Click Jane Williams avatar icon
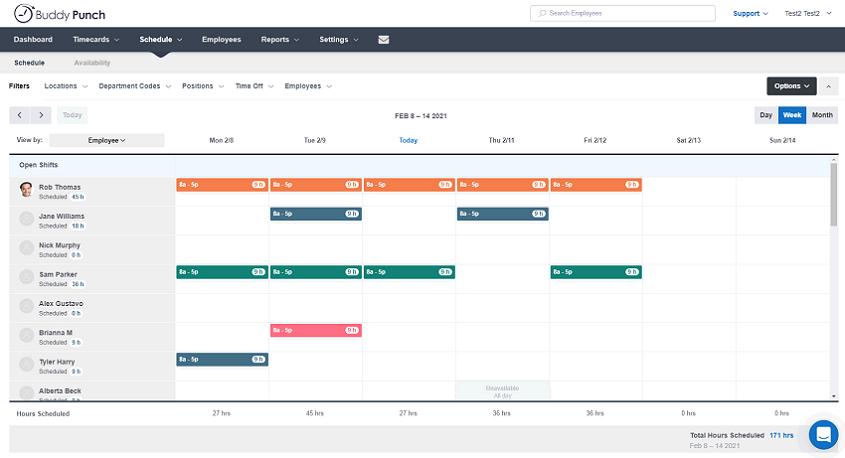 26,219
